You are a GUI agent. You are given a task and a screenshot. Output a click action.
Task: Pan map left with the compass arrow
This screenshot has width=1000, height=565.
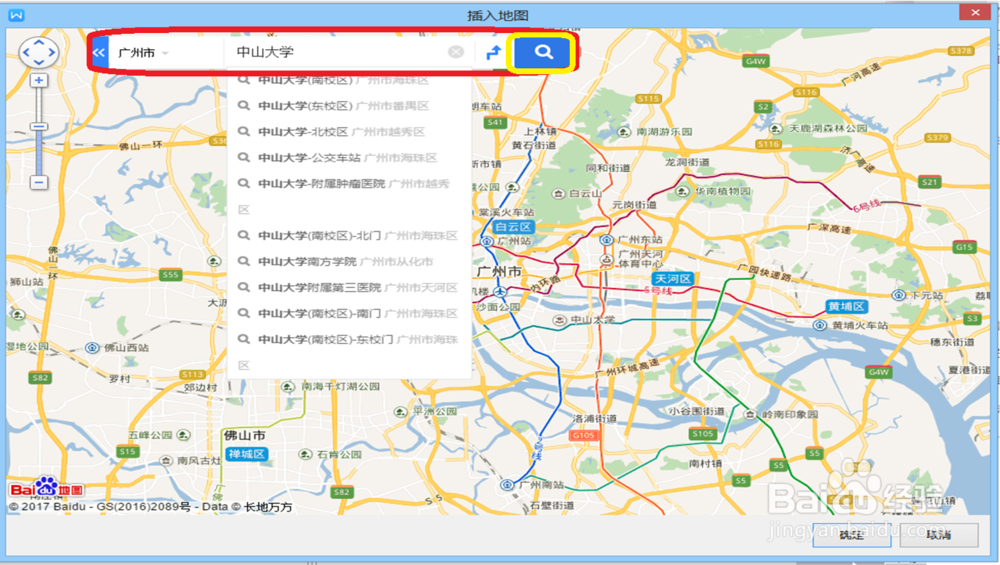[27, 52]
